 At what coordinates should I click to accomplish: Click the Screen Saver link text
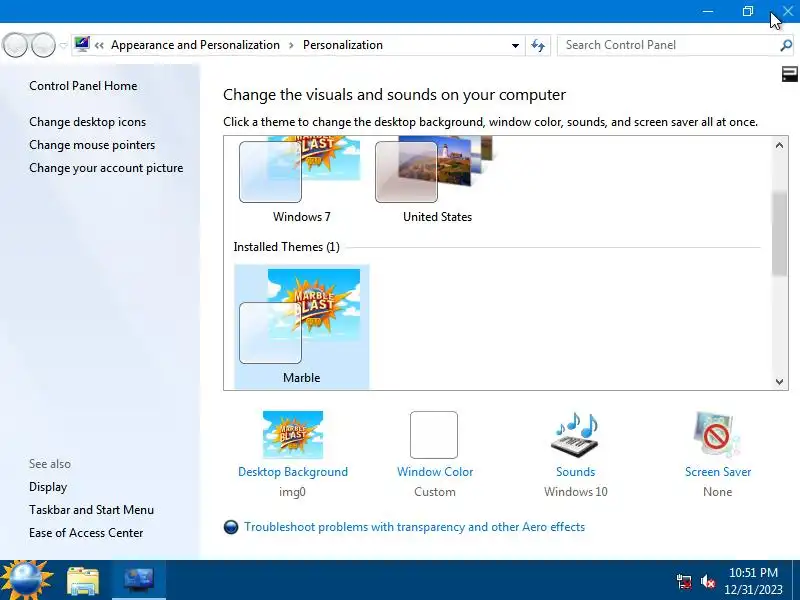(x=718, y=472)
